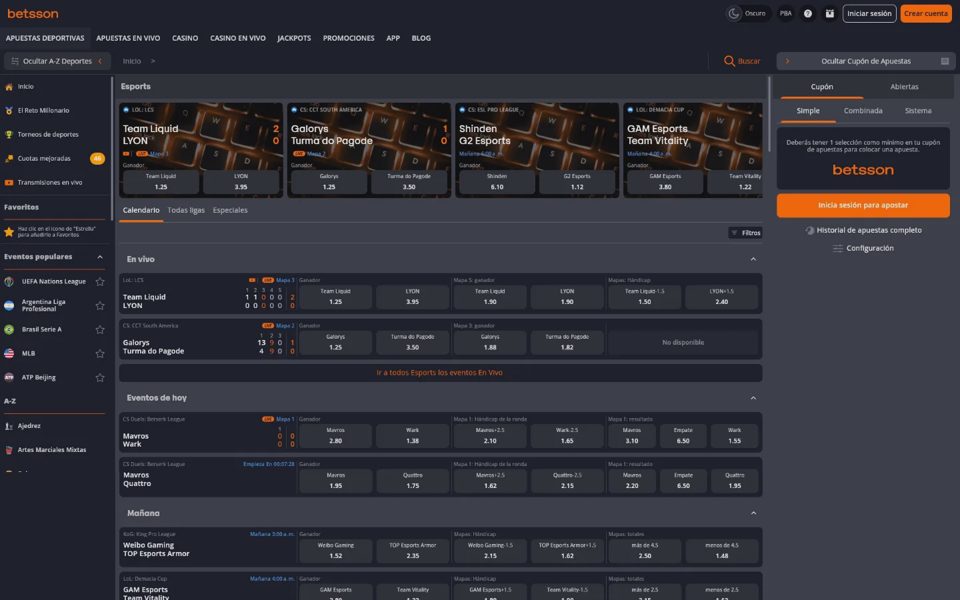Switch to the Calendario tab
The width and height of the screenshot is (960, 600).
(x=141, y=210)
